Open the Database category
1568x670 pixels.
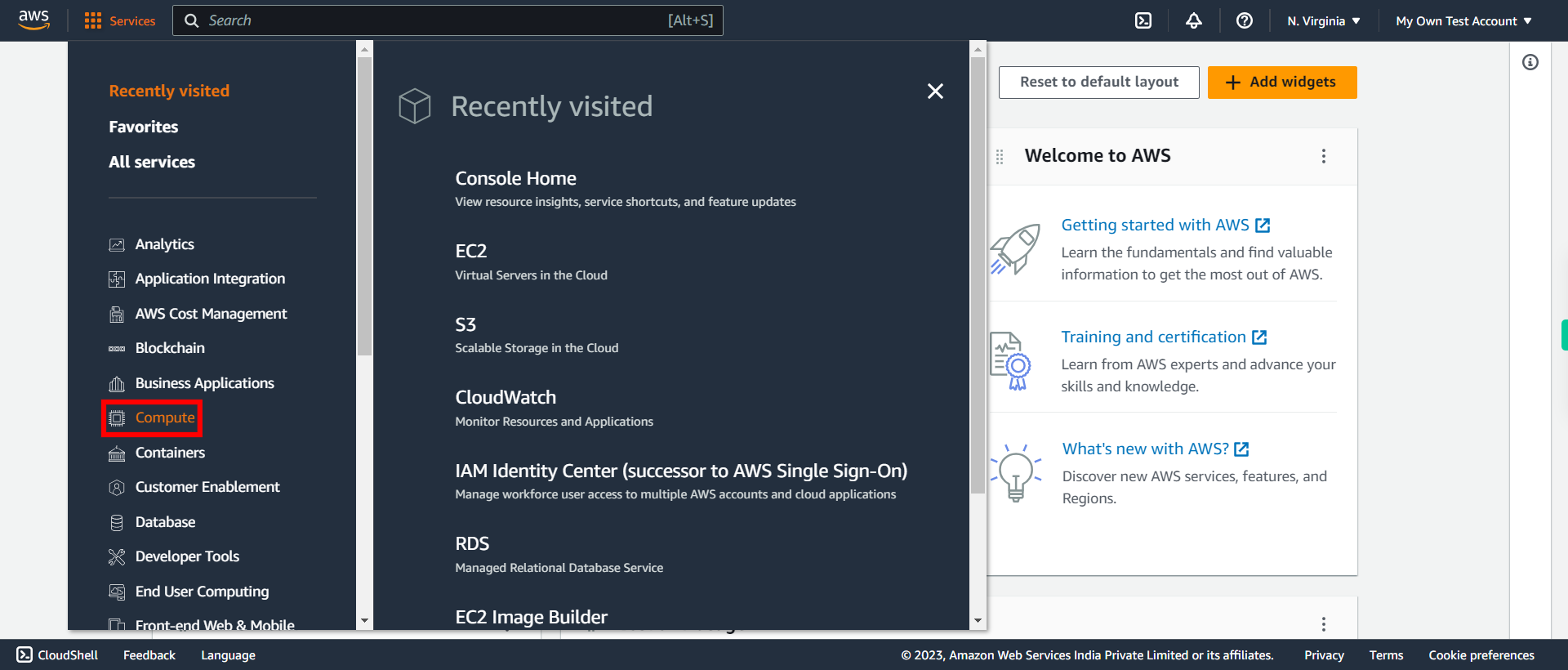tap(165, 522)
